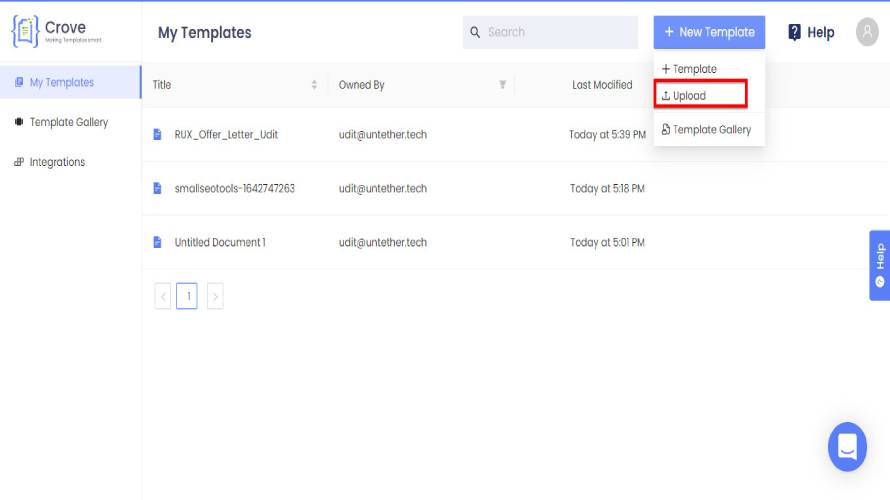
Task: Open the Owned By filter
Action: coord(502,85)
